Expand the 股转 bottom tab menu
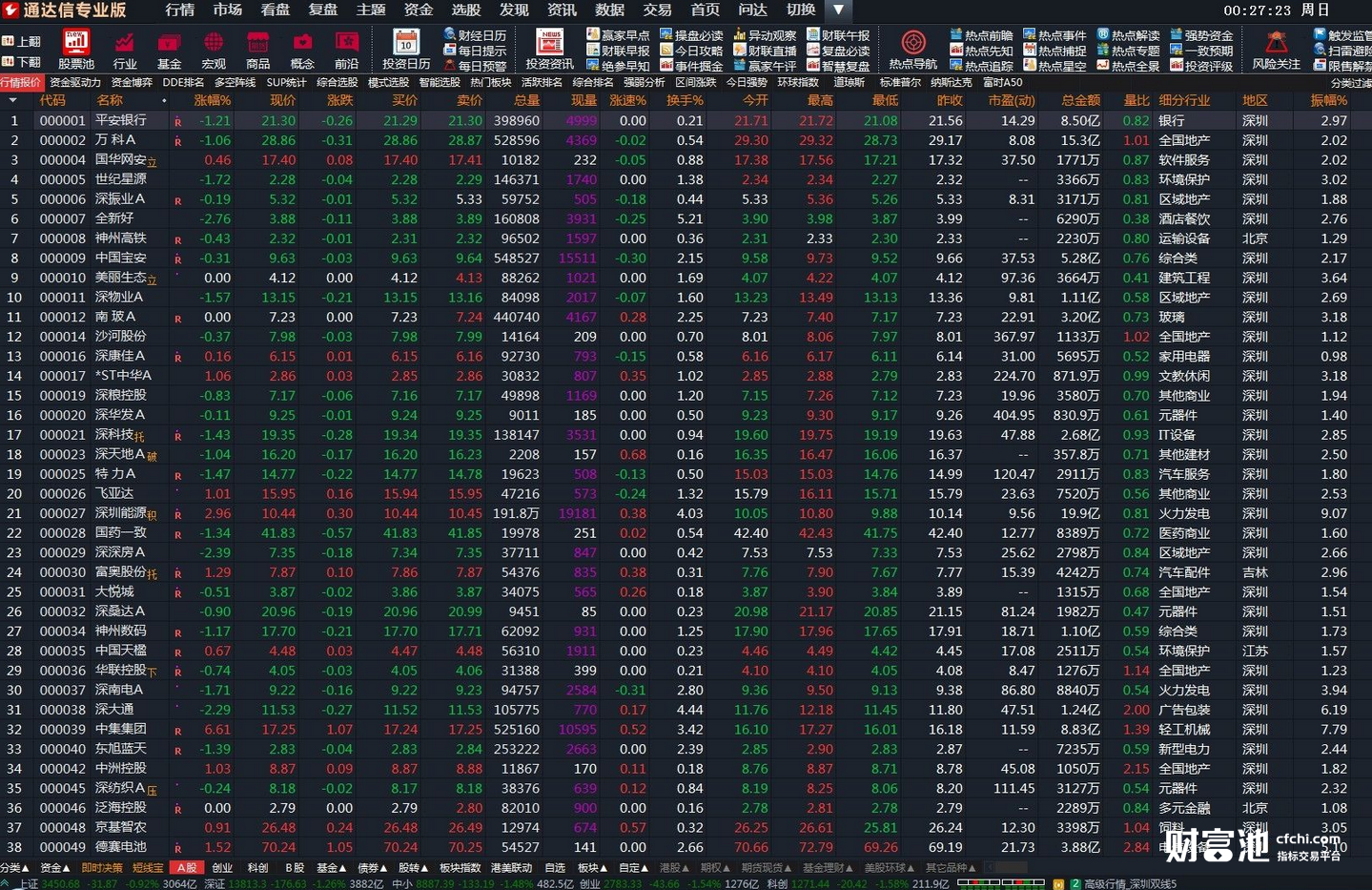Viewport: 1372px width, 890px height. click(414, 867)
